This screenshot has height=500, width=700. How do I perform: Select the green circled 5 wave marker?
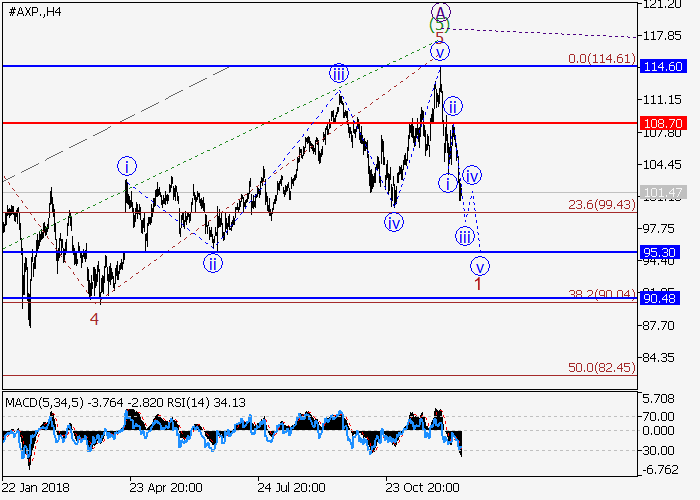pyautogui.click(x=441, y=26)
